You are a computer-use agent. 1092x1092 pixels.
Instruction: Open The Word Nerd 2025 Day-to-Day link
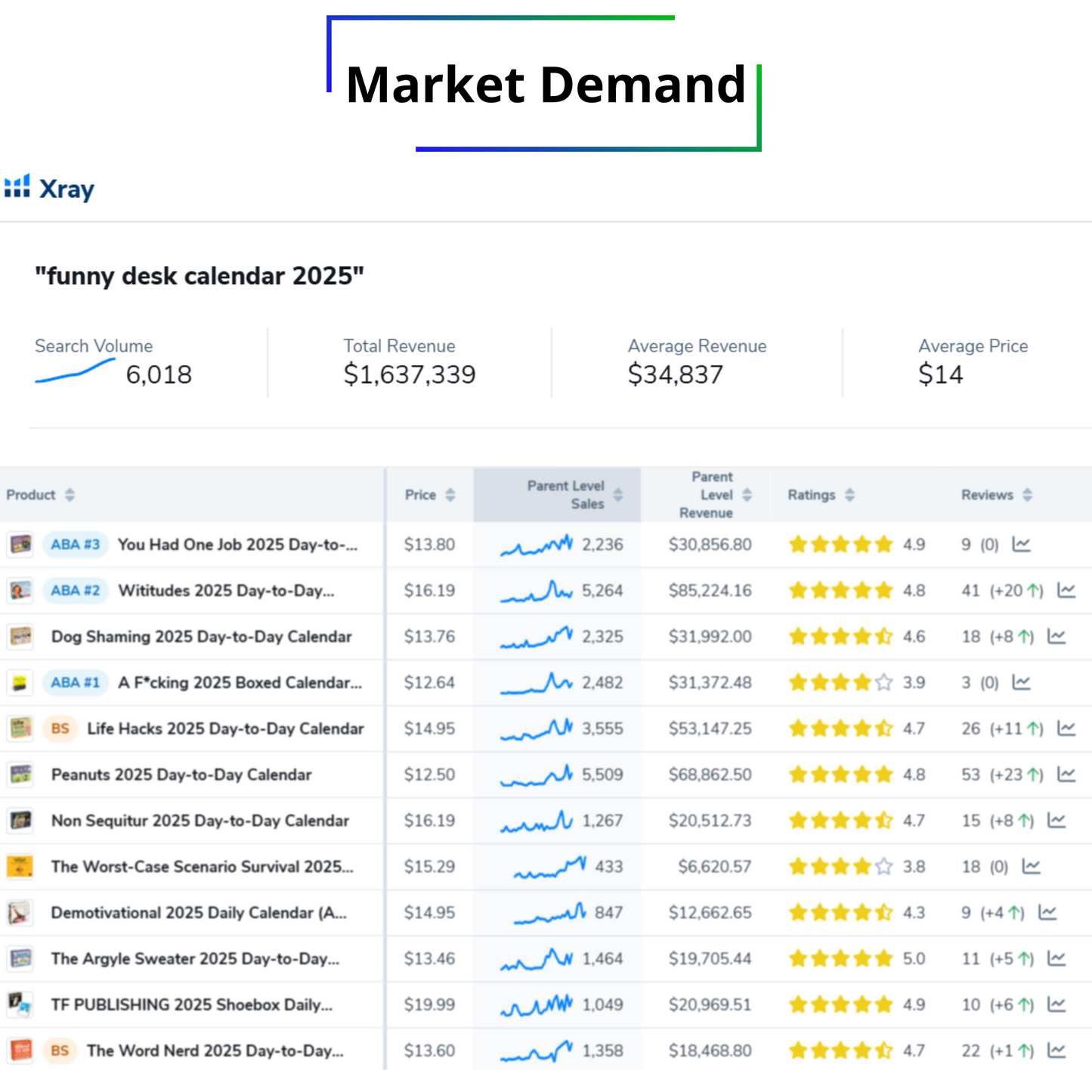215,1051
